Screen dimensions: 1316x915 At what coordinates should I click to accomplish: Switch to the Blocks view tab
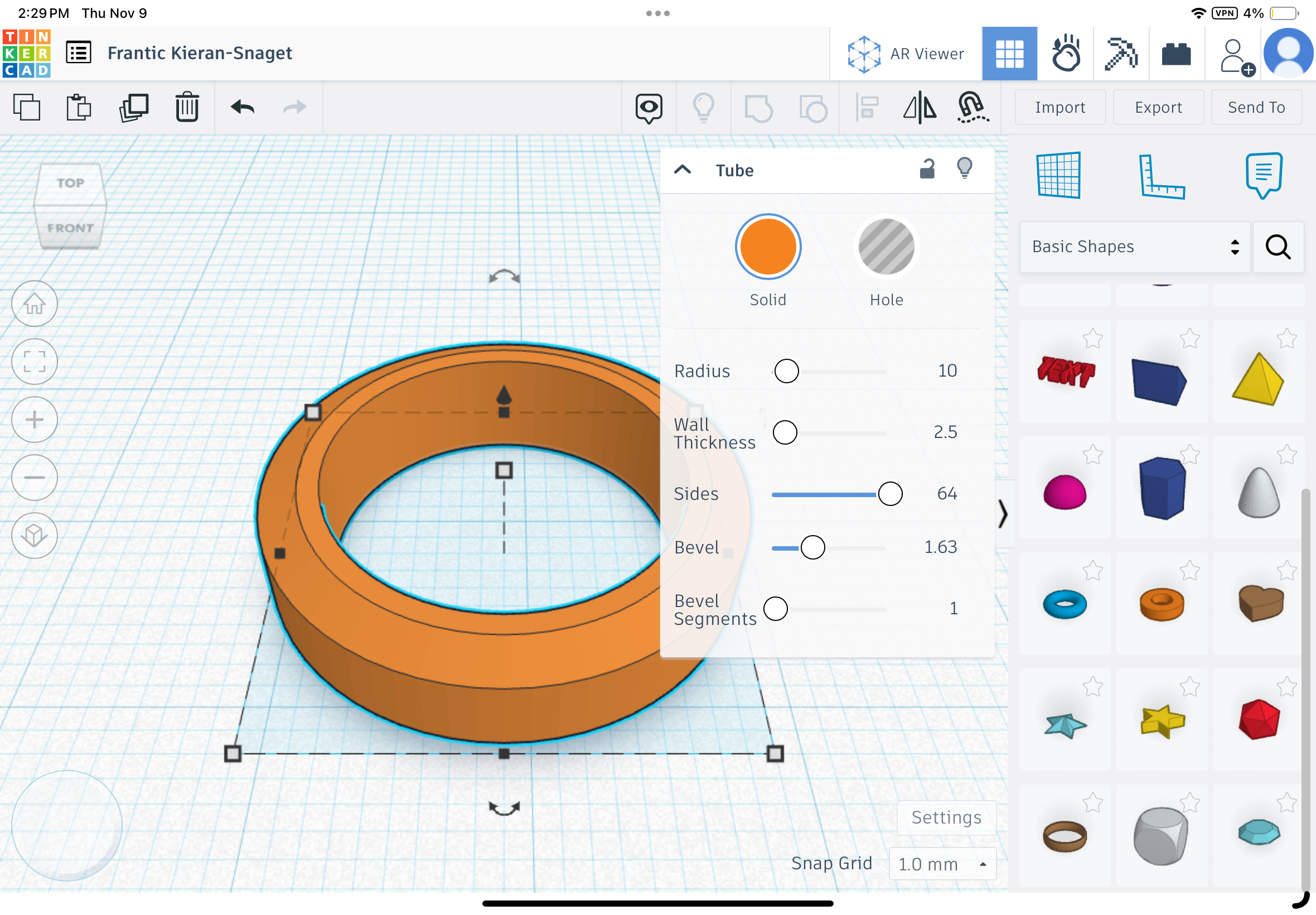(1121, 54)
